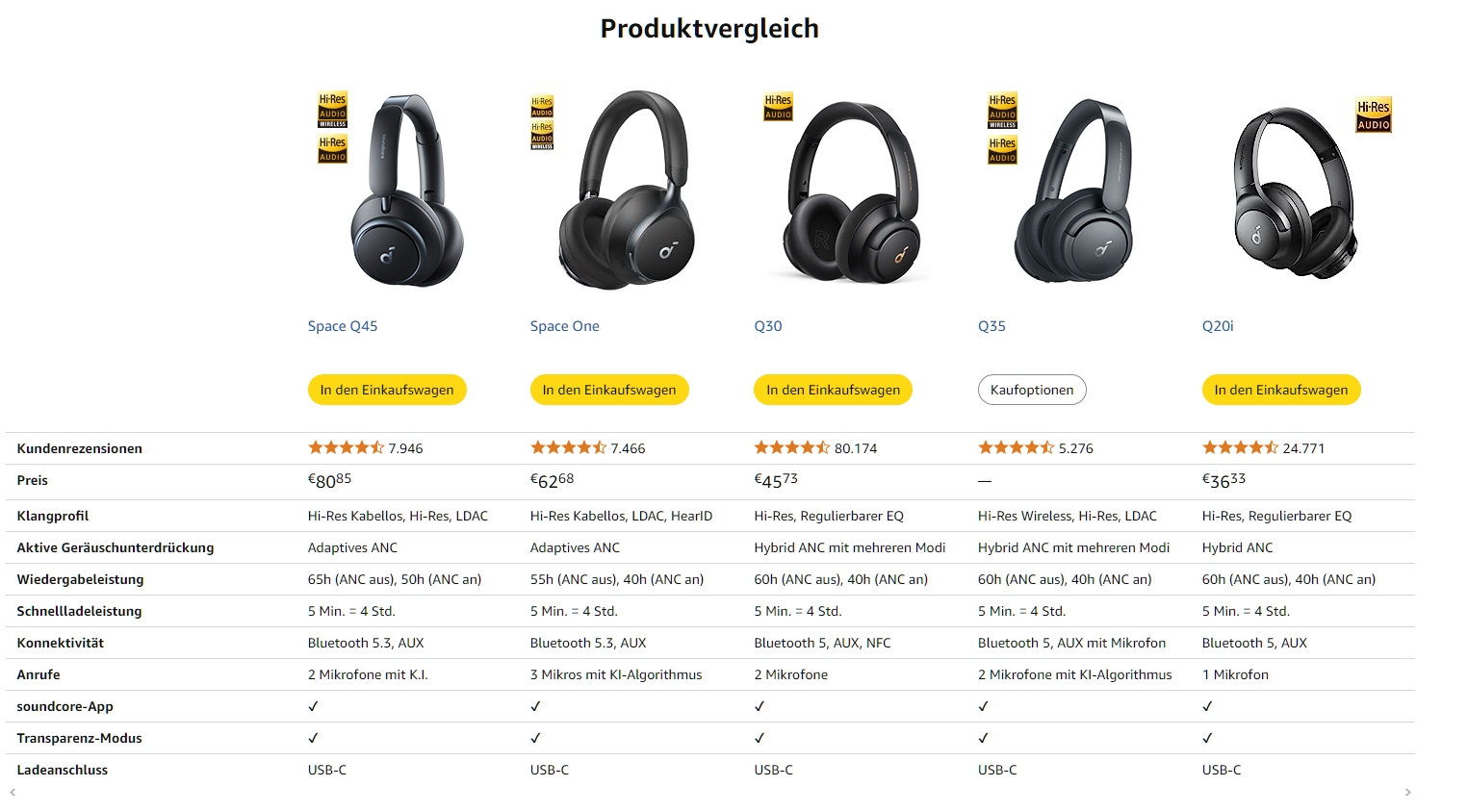Open the Space One product link
This screenshot has width=1468, height=812.
pos(565,326)
